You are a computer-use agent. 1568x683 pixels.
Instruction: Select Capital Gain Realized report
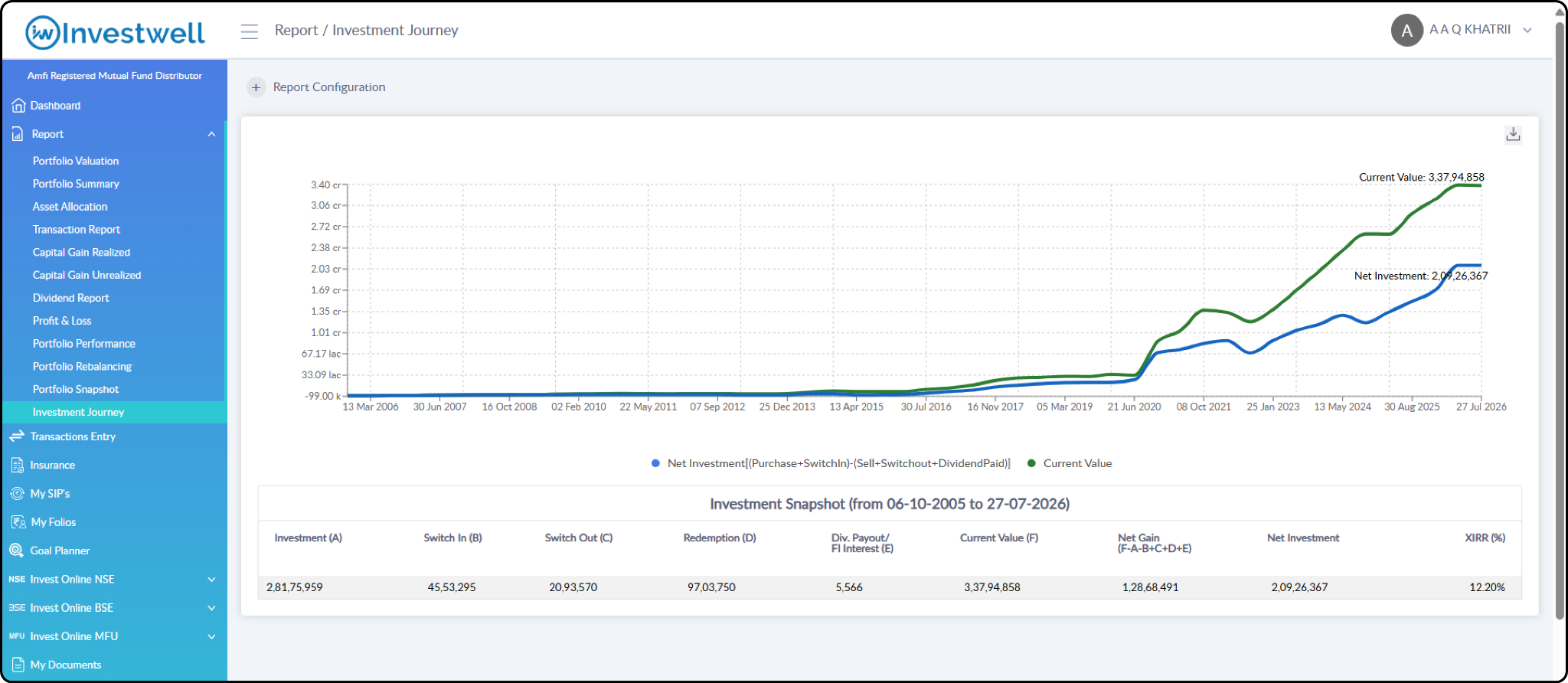click(81, 252)
